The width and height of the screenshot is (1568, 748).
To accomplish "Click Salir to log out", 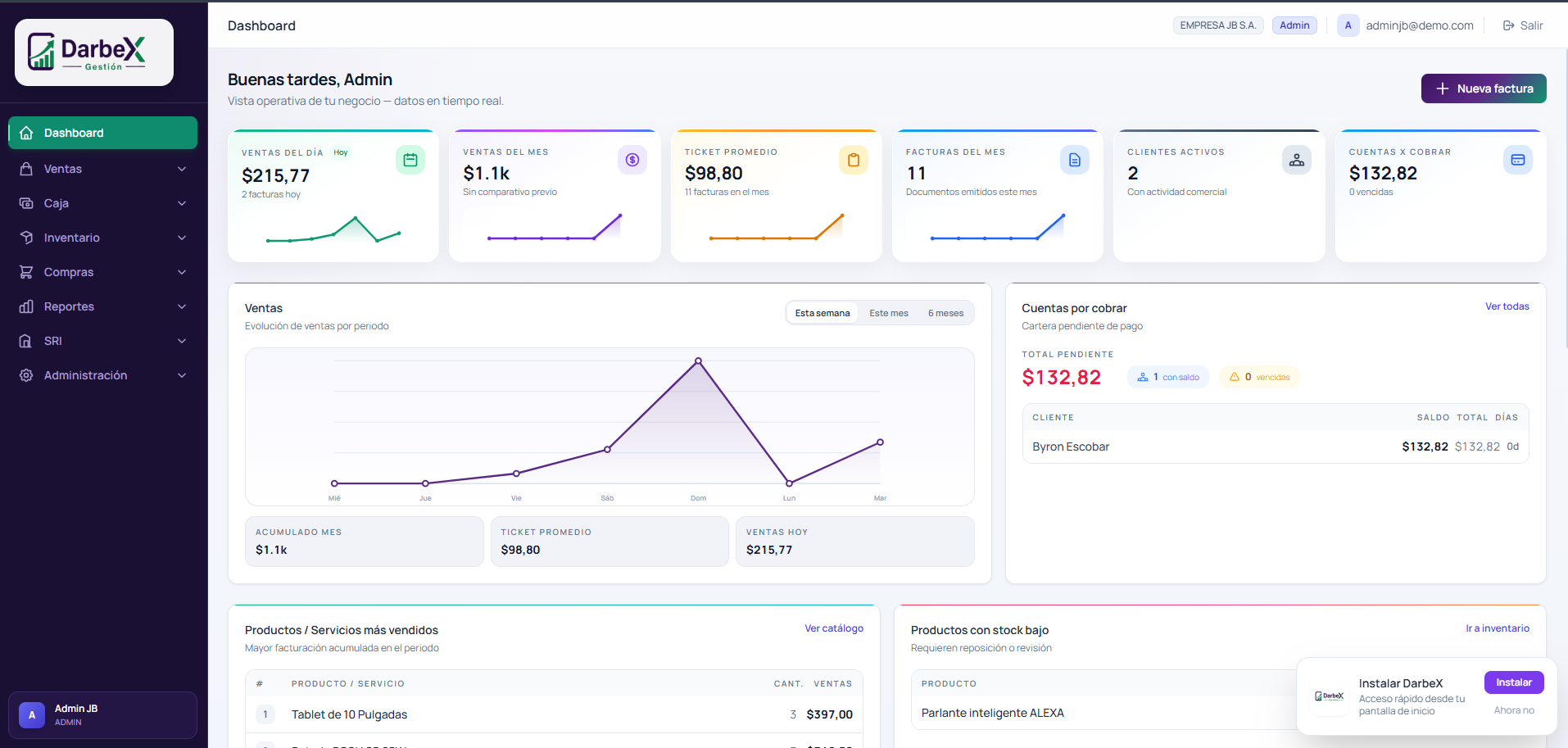I will [1523, 25].
